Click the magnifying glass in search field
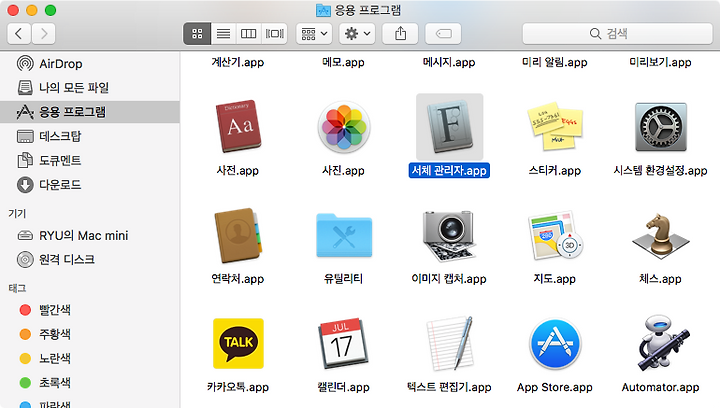The height and width of the screenshot is (408, 720). coord(595,34)
